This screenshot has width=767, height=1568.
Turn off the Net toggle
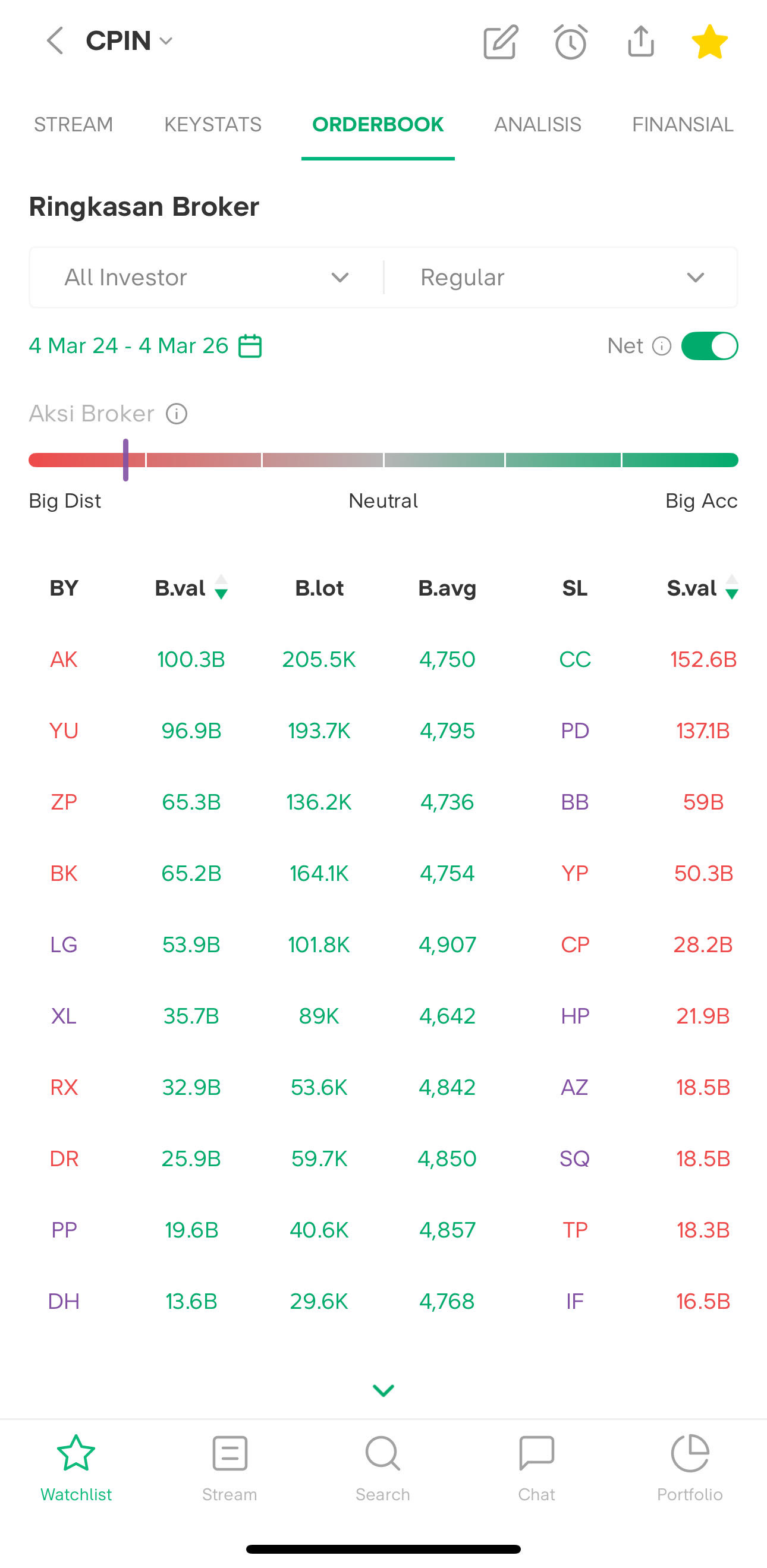(709, 346)
